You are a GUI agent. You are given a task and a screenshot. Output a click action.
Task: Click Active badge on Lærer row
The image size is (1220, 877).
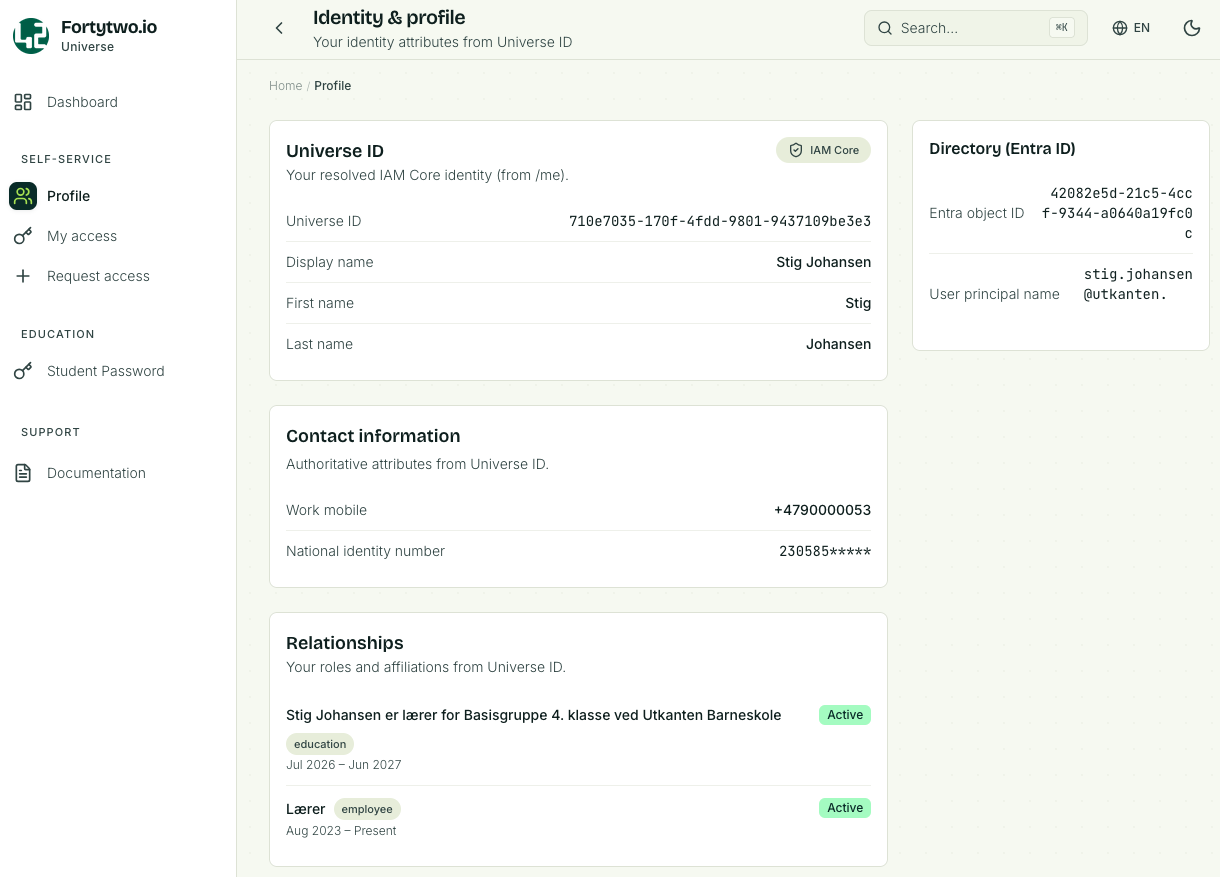(845, 808)
